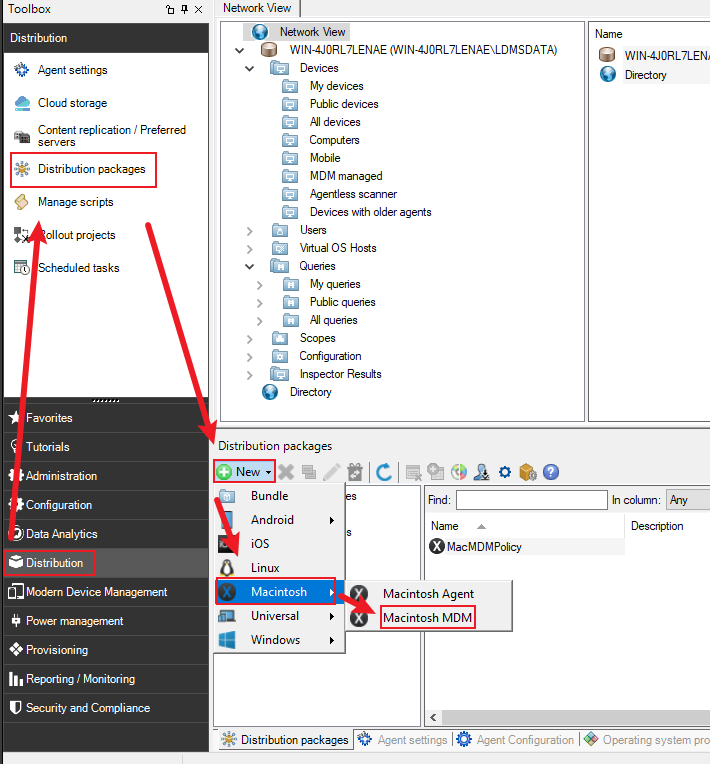Click the Manage scripts scroll icon
This screenshot has width=710, height=764.
tap(22, 202)
